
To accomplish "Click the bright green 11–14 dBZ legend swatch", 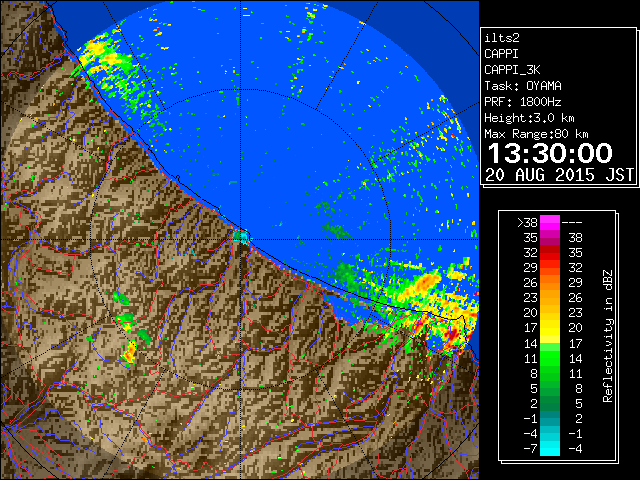I will point(550,358).
